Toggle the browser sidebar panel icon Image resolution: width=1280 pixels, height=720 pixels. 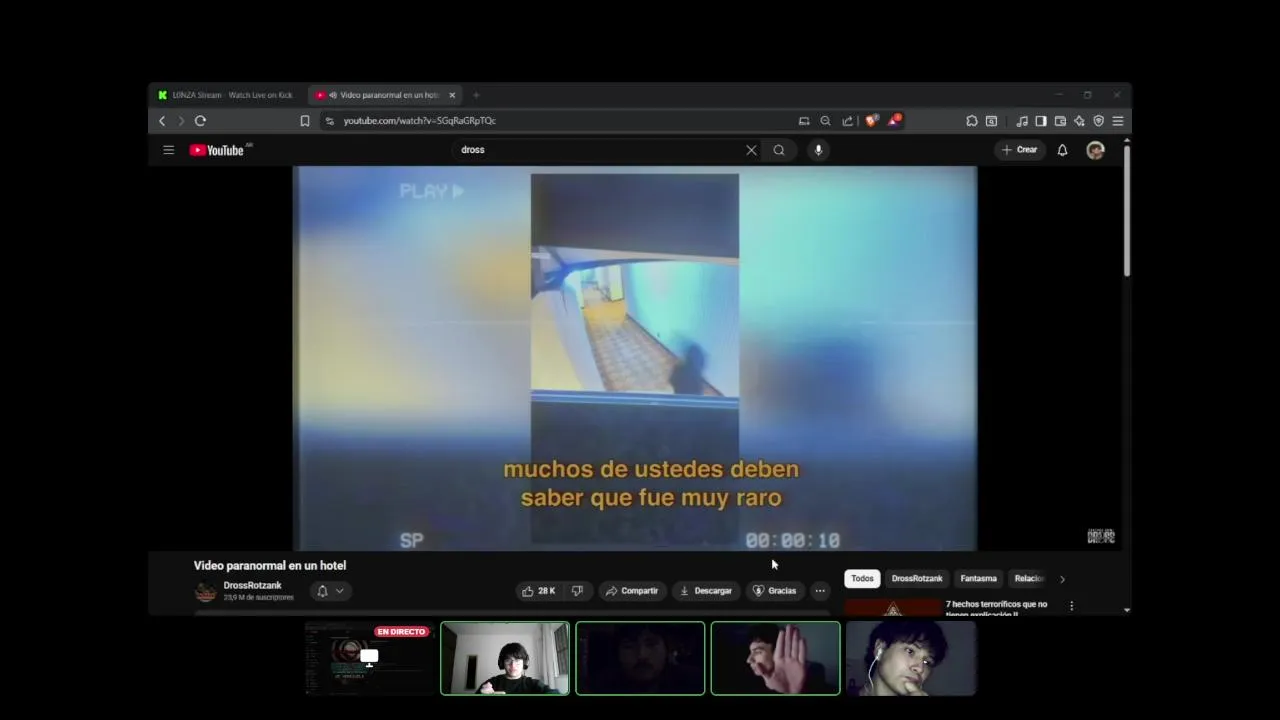[1041, 121]
